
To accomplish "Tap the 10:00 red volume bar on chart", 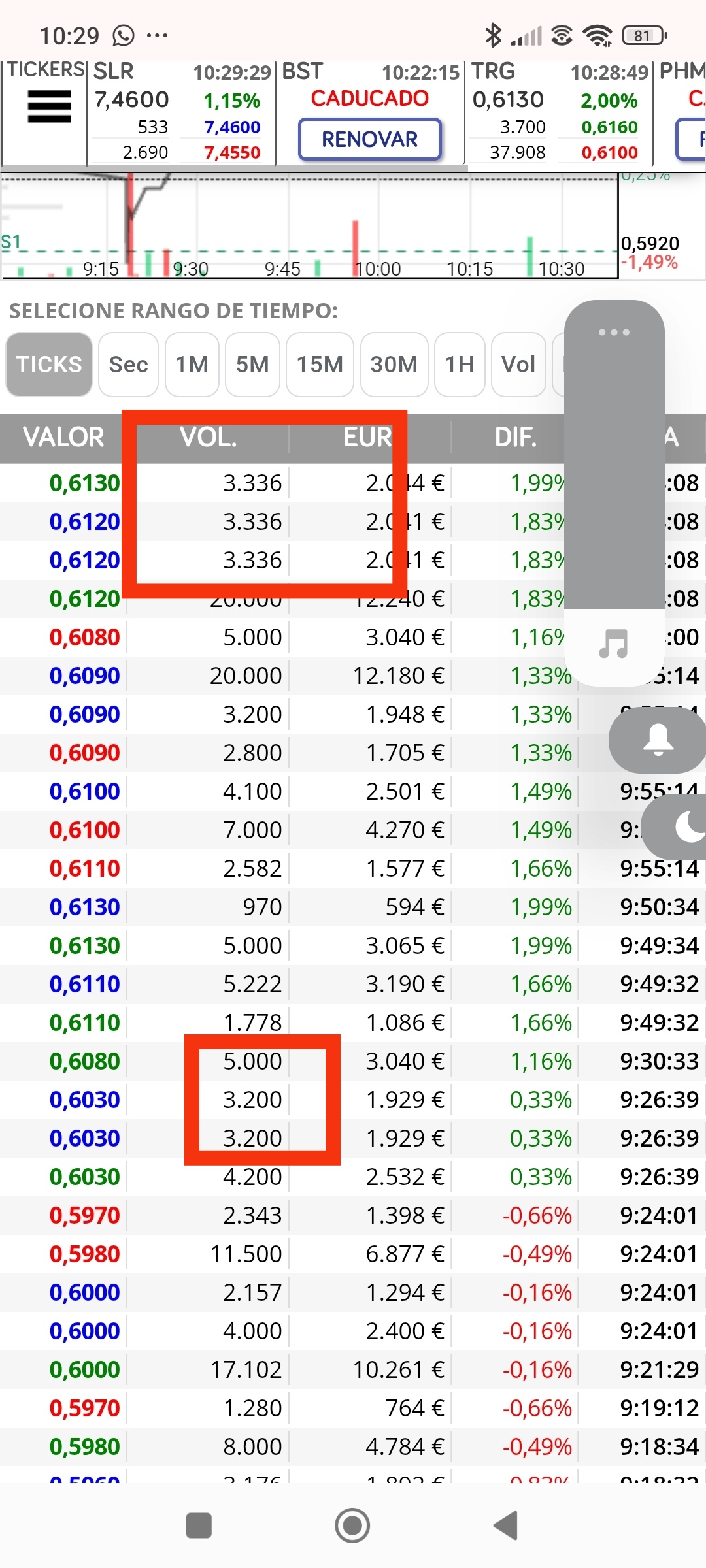I will tap(356, 248).
